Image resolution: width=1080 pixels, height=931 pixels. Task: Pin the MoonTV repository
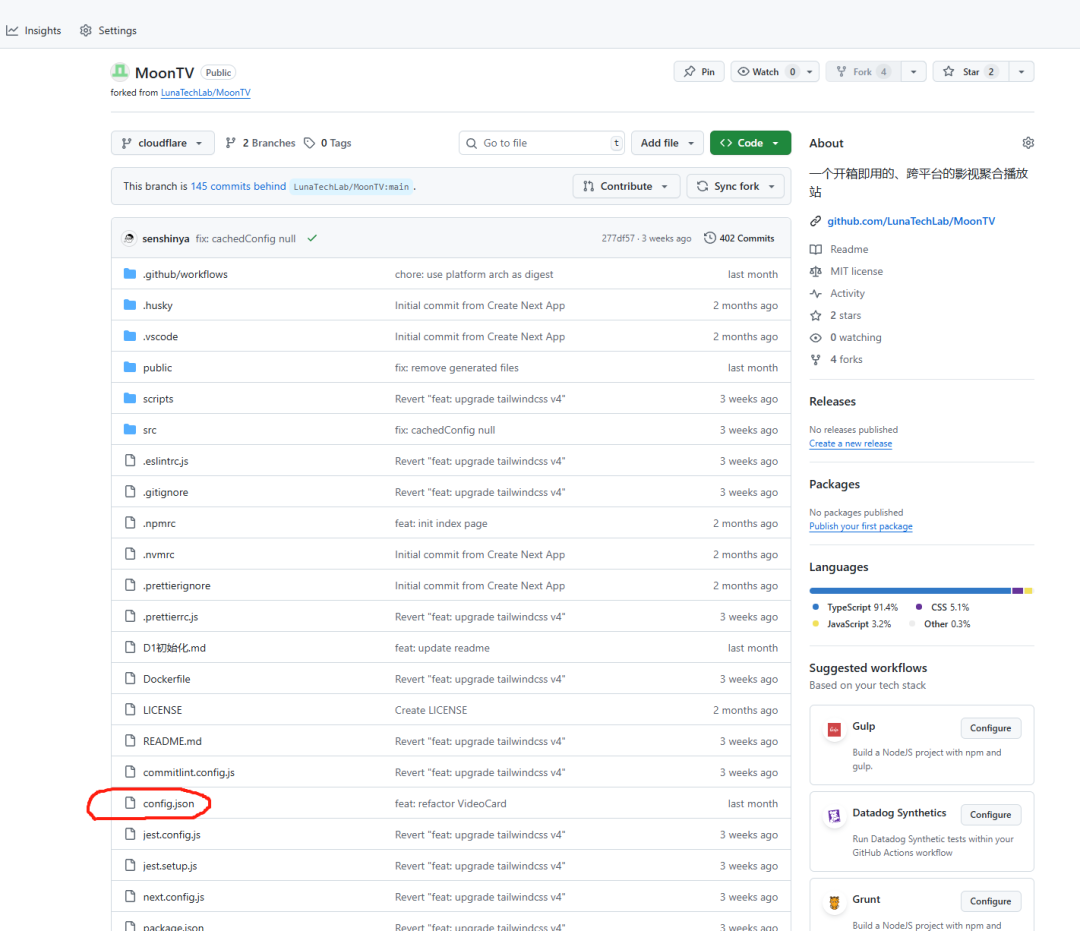[699, 72]
